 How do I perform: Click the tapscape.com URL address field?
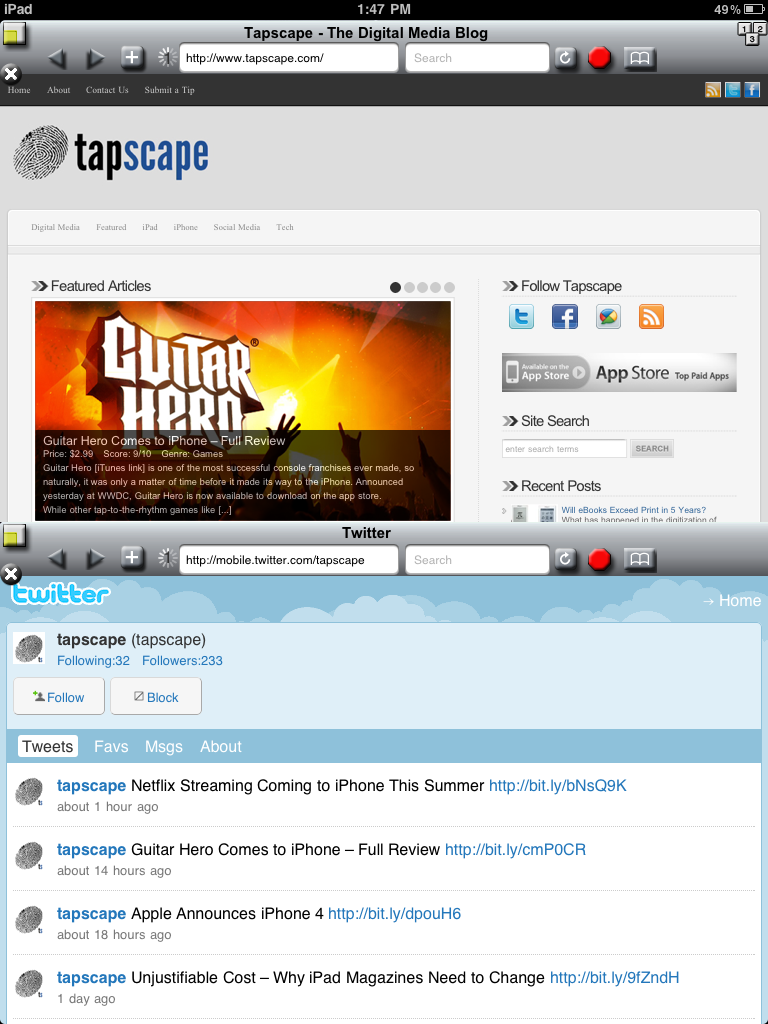click(288, 58)
